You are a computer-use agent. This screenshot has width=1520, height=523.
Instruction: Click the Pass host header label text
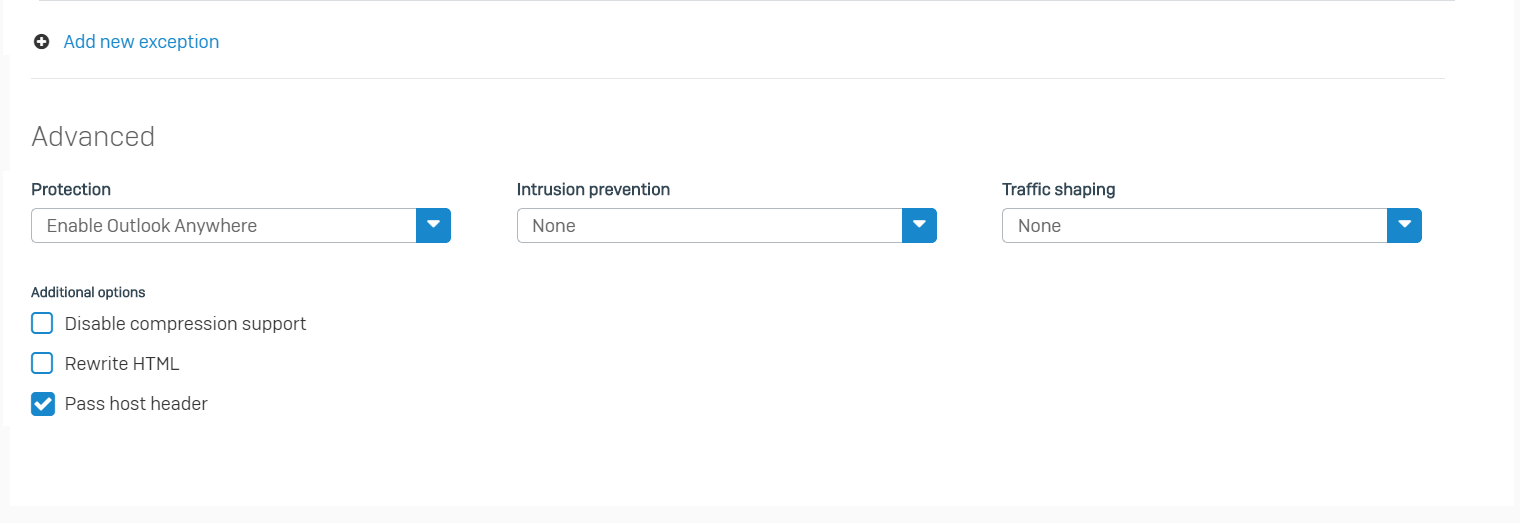pos(136,404)
